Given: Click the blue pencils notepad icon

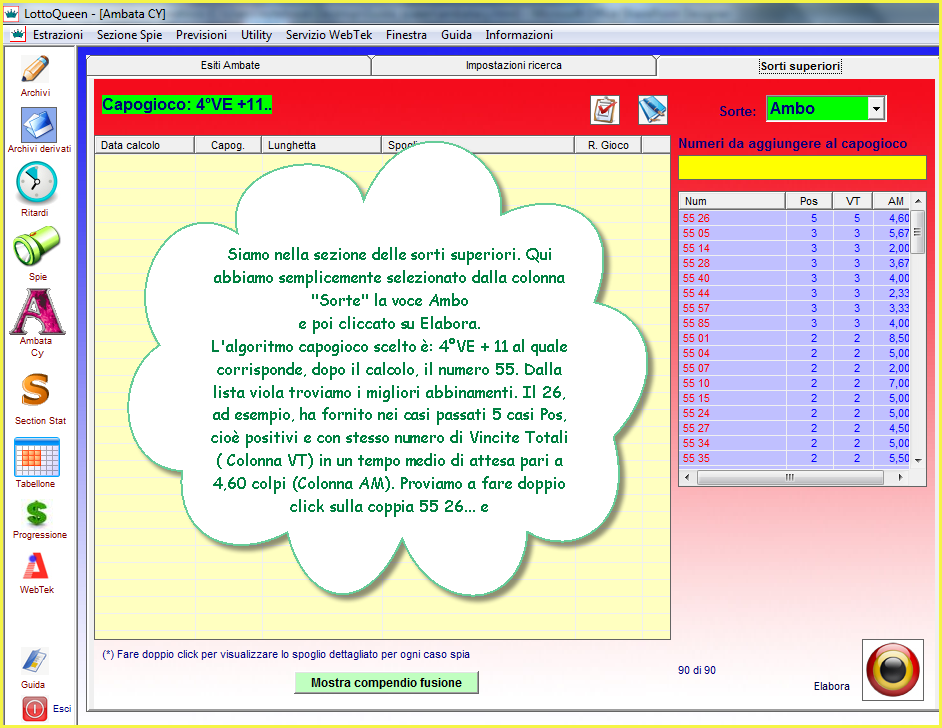Looking at the screenshot, I should point(652,110).
